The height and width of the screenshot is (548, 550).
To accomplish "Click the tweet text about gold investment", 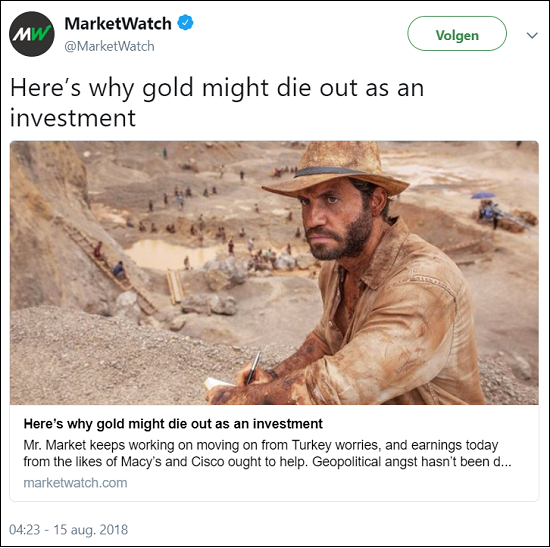I will pyautogui.click(x=217, y=102).
